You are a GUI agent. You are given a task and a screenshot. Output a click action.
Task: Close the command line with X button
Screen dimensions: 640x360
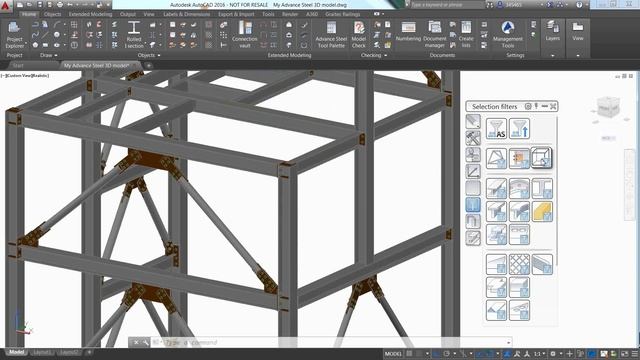point(136,342)
